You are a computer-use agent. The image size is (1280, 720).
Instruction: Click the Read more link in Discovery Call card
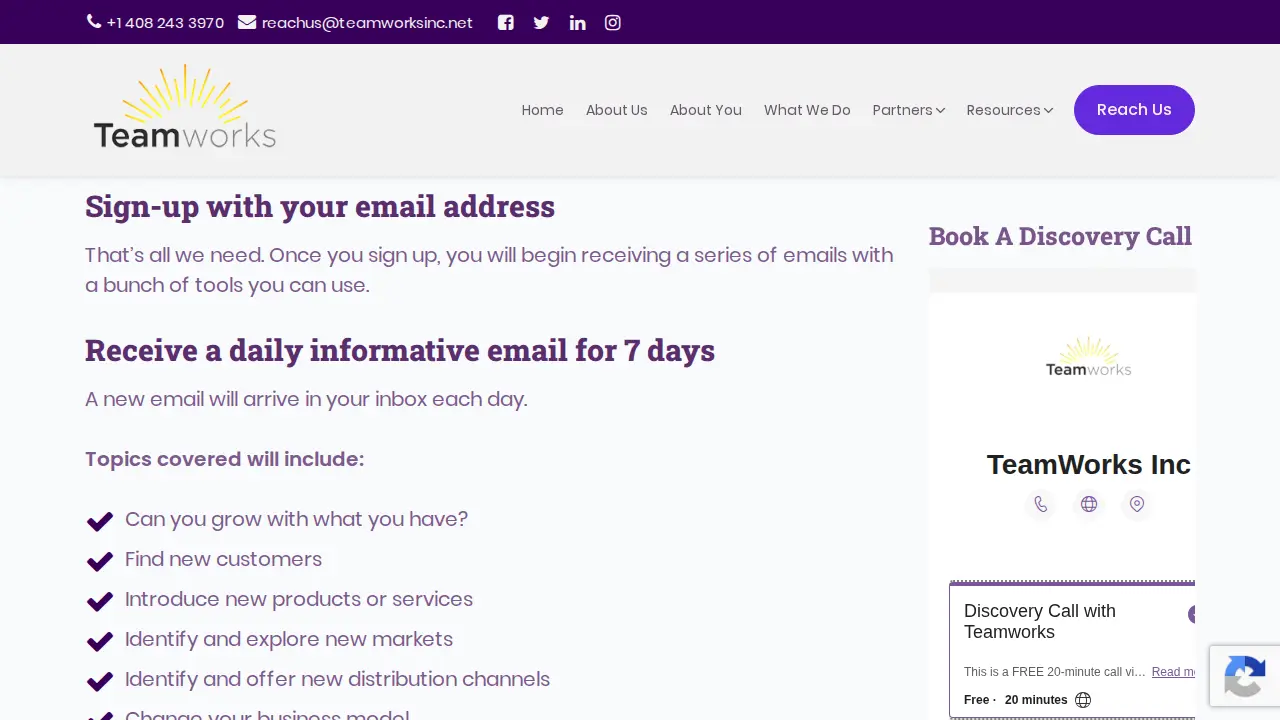pos(1174,672)
